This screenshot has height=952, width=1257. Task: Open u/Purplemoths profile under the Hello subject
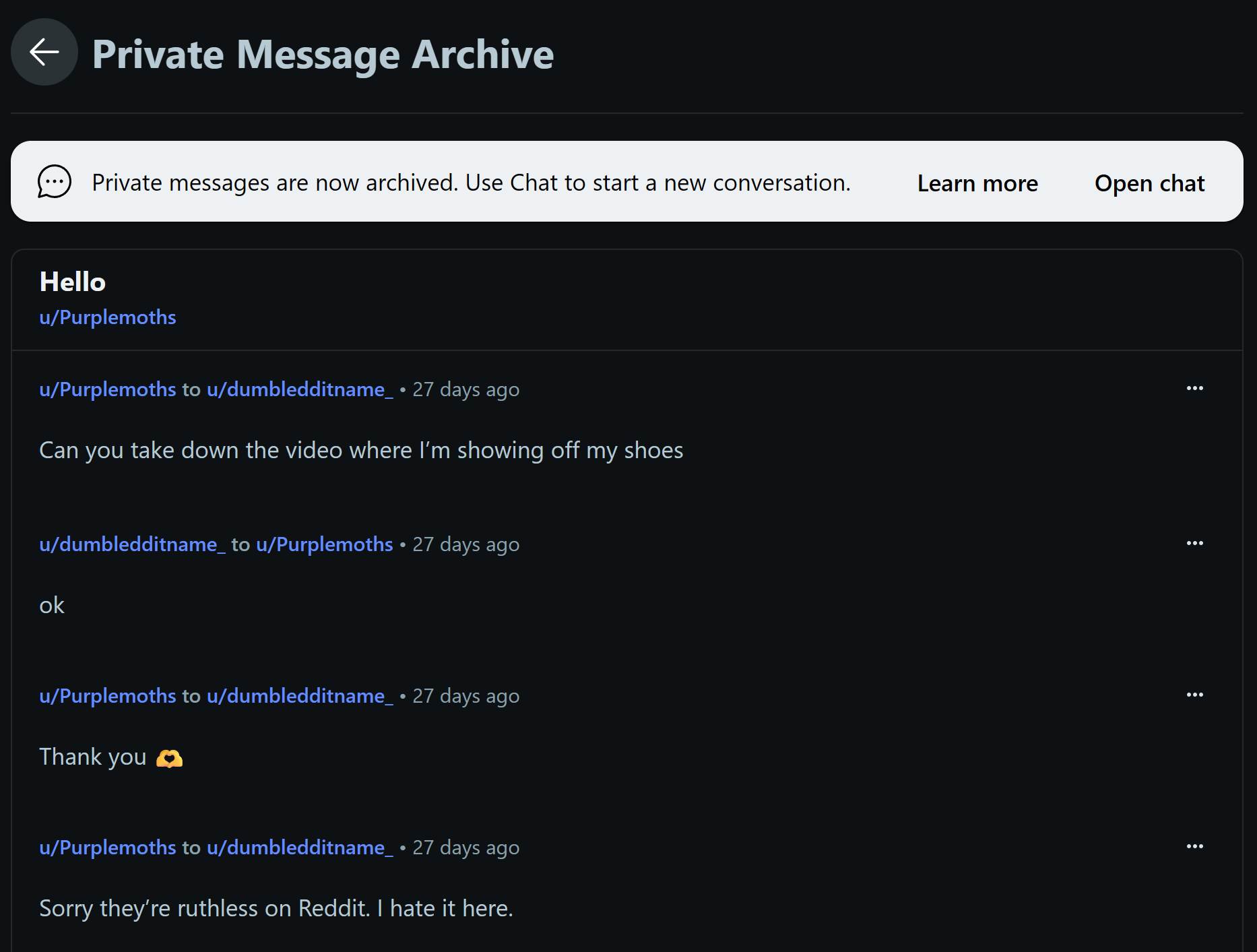[x=108, y=317]
